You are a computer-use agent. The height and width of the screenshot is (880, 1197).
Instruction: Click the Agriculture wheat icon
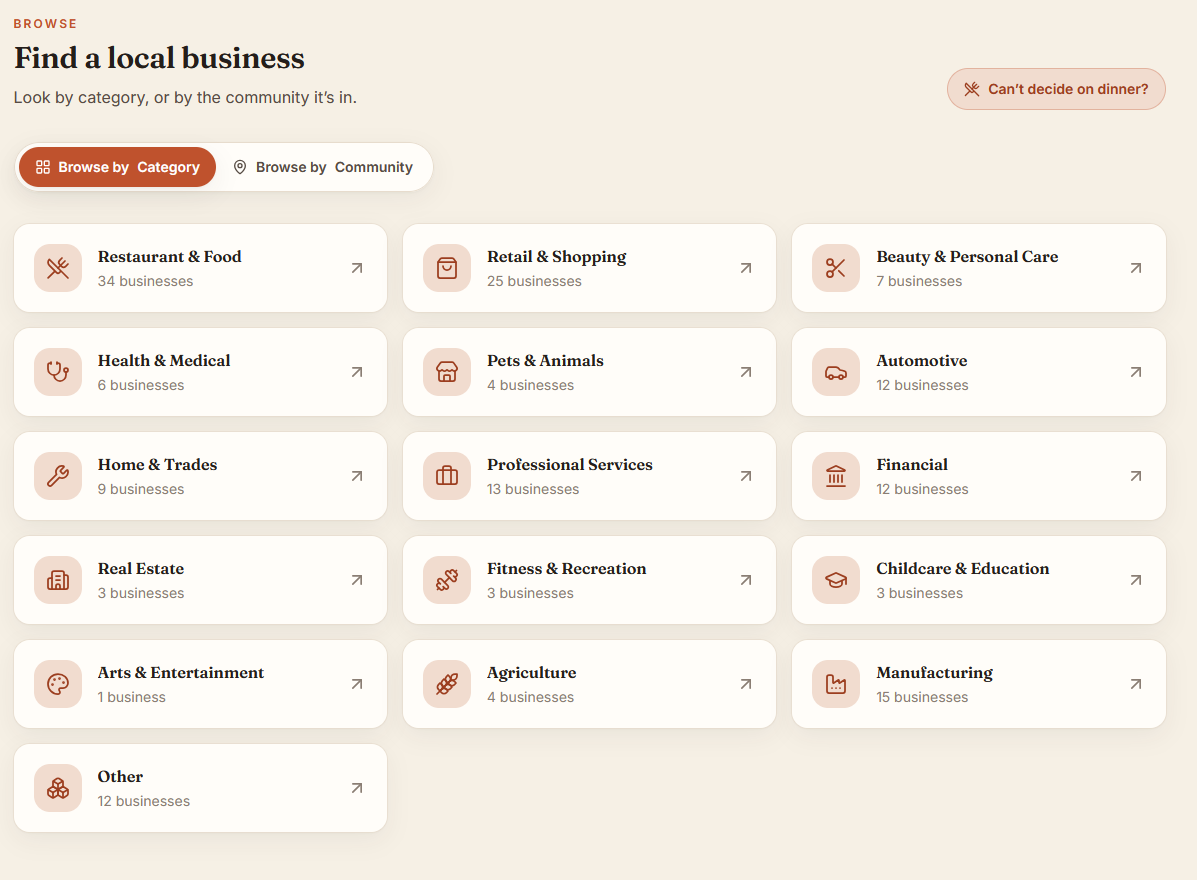tap(447, 684)
